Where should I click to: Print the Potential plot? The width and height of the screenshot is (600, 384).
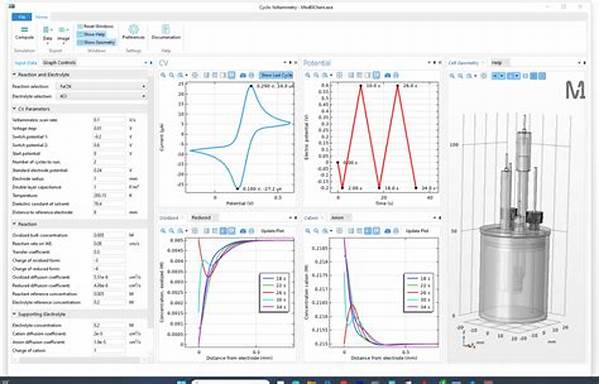point(396,75)
